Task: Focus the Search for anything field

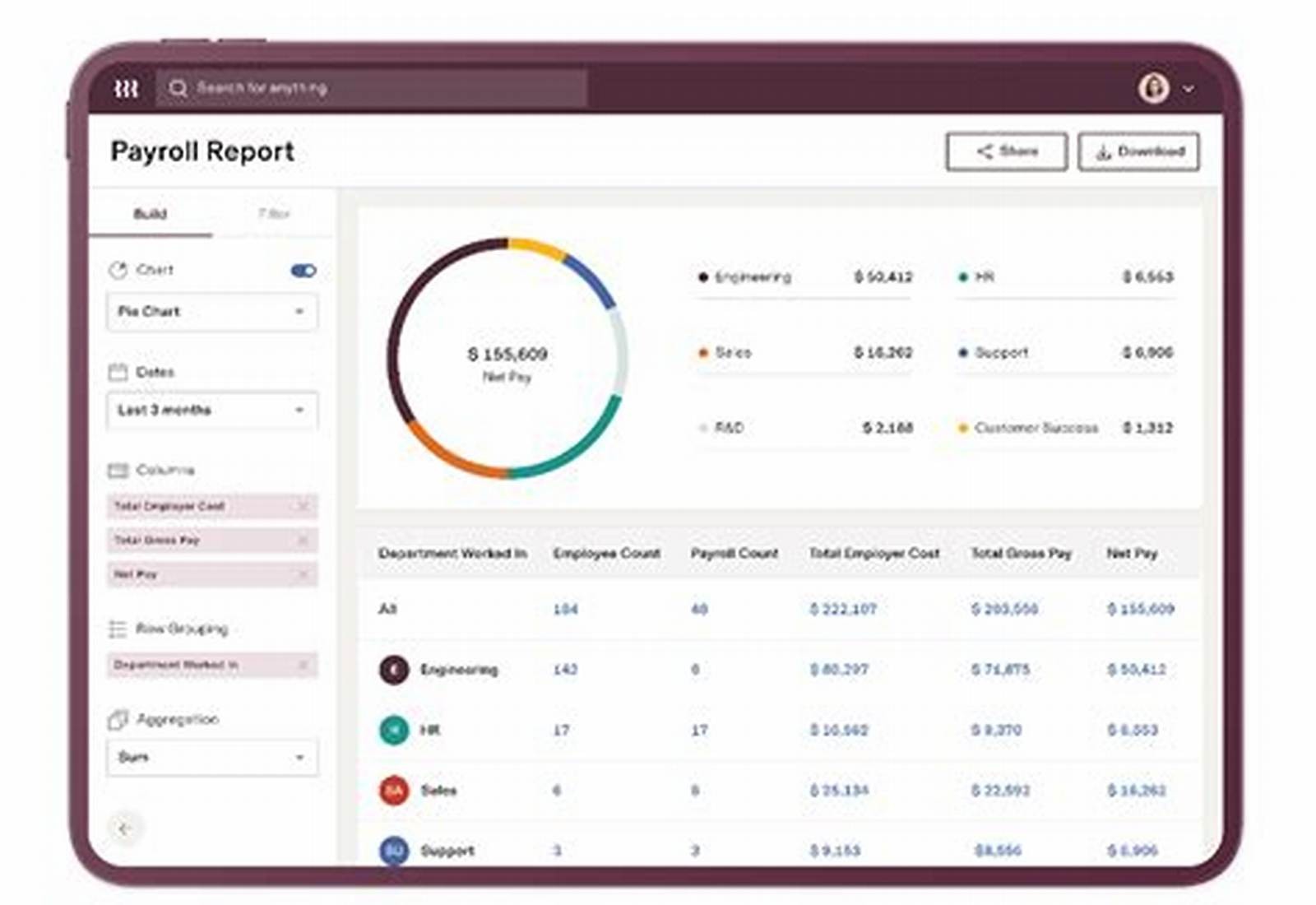Action: click(x=372, y=88)
